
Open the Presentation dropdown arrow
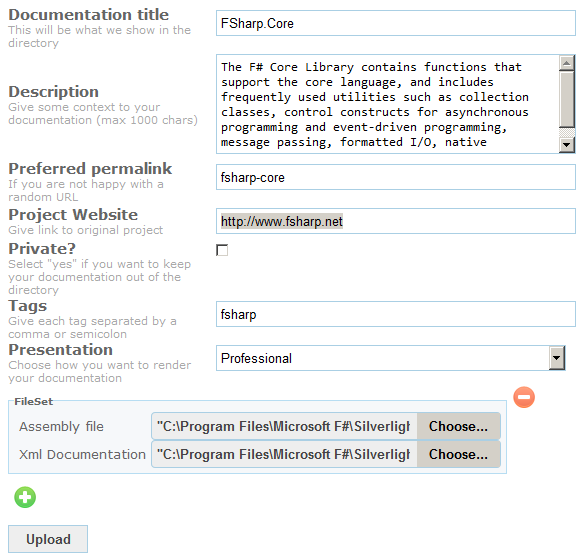tap(556, 358)
